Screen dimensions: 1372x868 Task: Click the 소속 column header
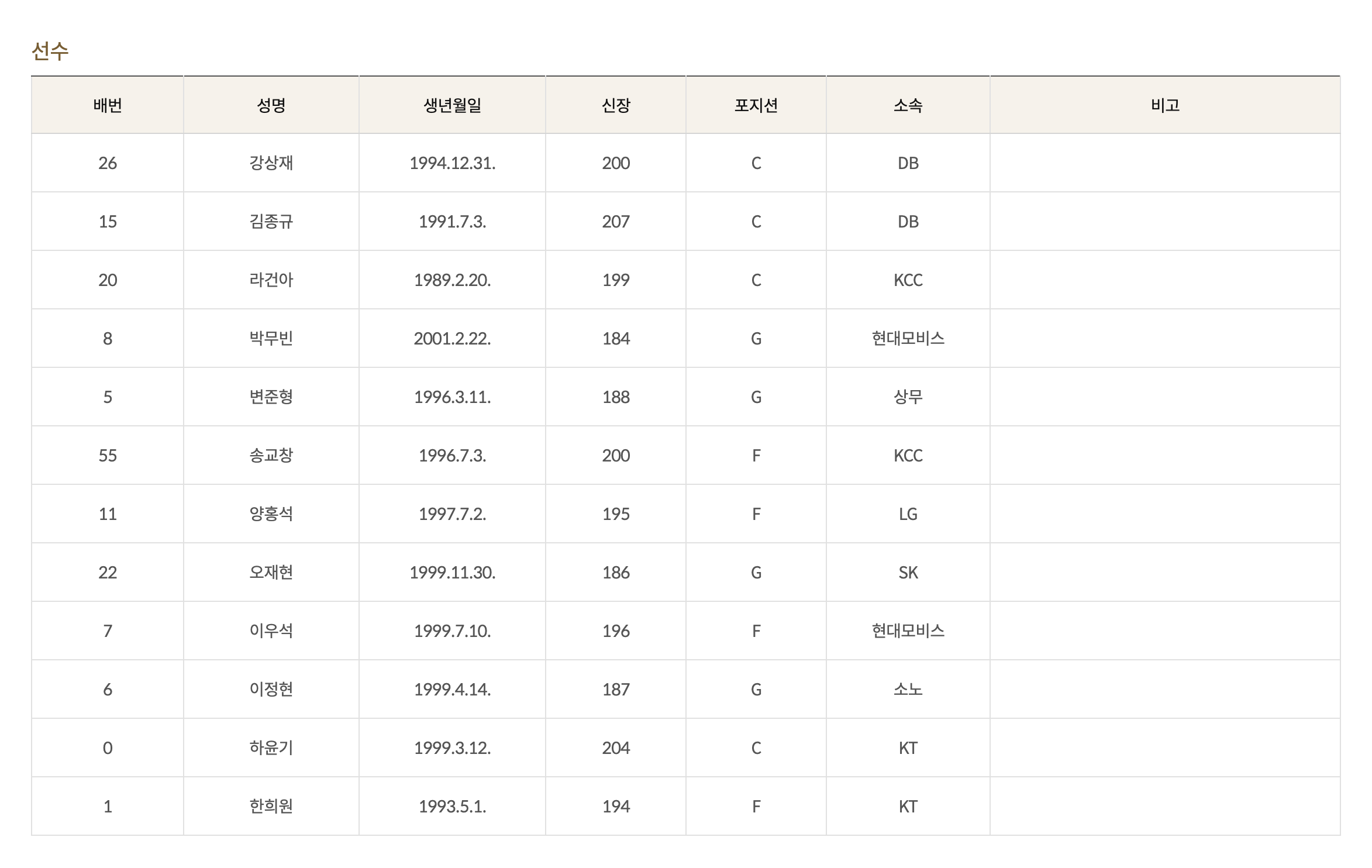point(908,105)
